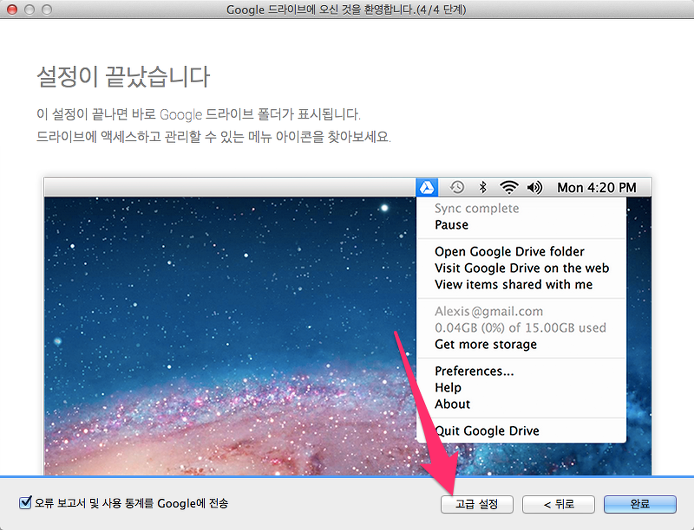694x530 pixels.
Task: Click the Sync complete status text
Action: point(477,209)
